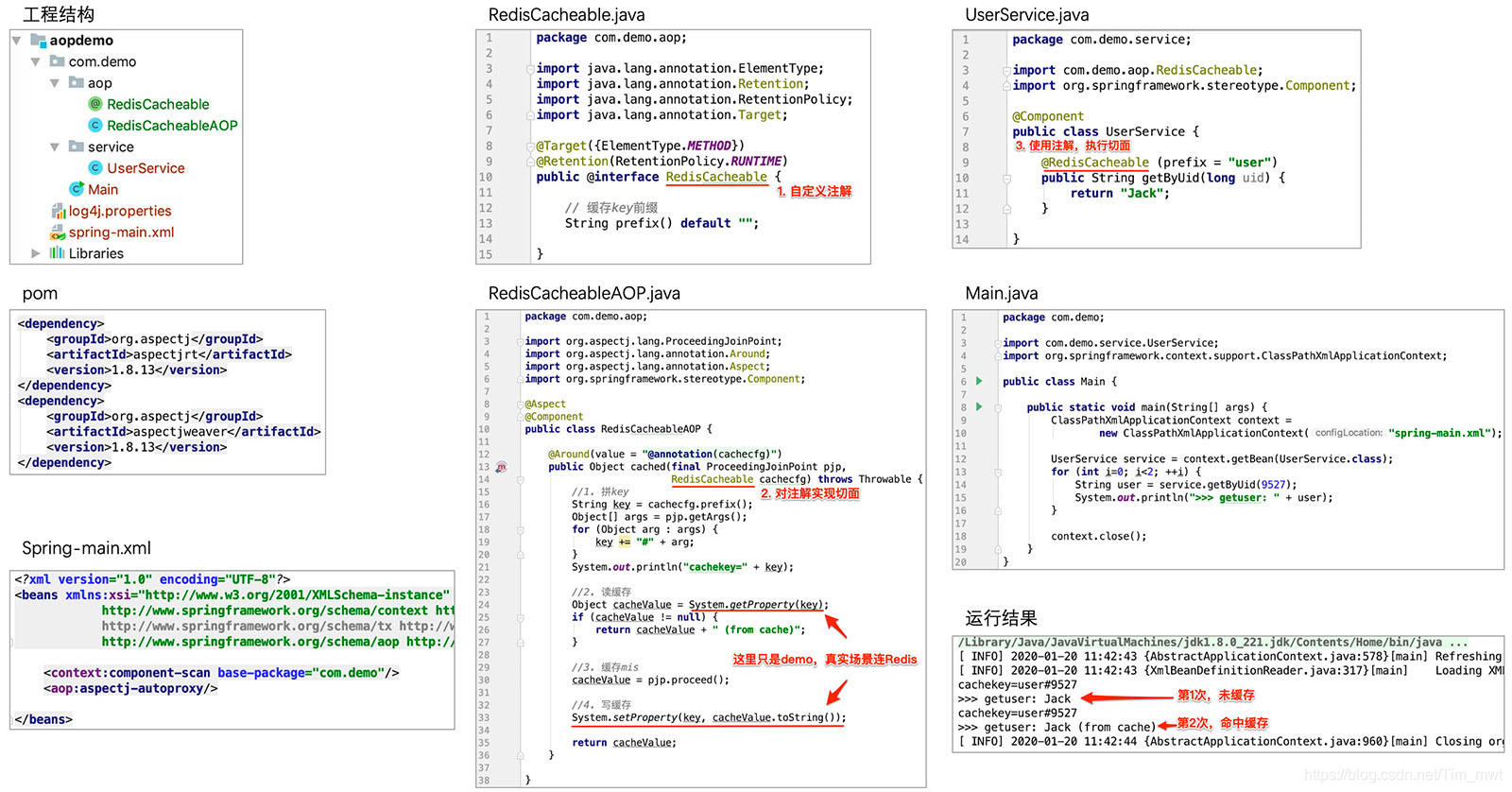Screen dimensions: 1512x792
Task: Select UserService in the project tree
Action: point(146,167)
